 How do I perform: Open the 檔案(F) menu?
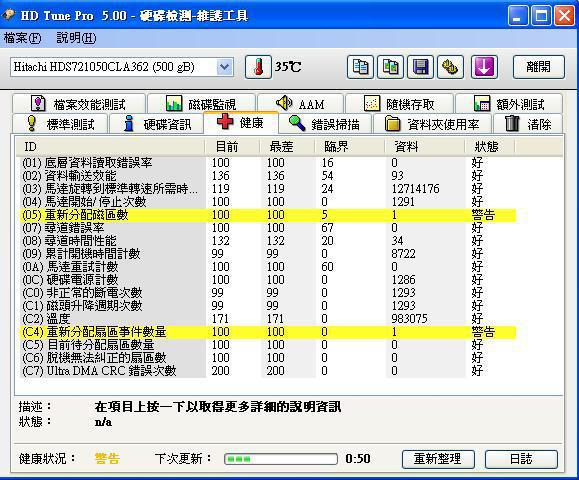pyautogui.click(x=23, y=38)
